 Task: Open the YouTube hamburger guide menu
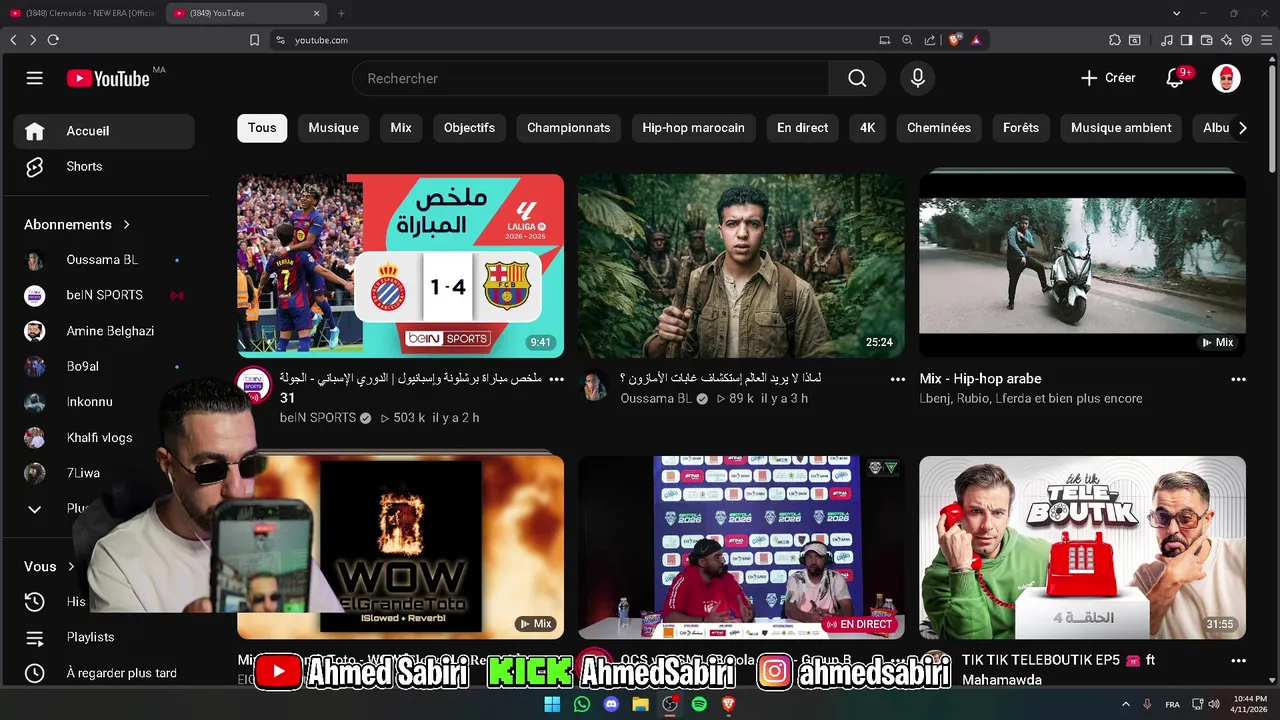(x=35, y=78)
